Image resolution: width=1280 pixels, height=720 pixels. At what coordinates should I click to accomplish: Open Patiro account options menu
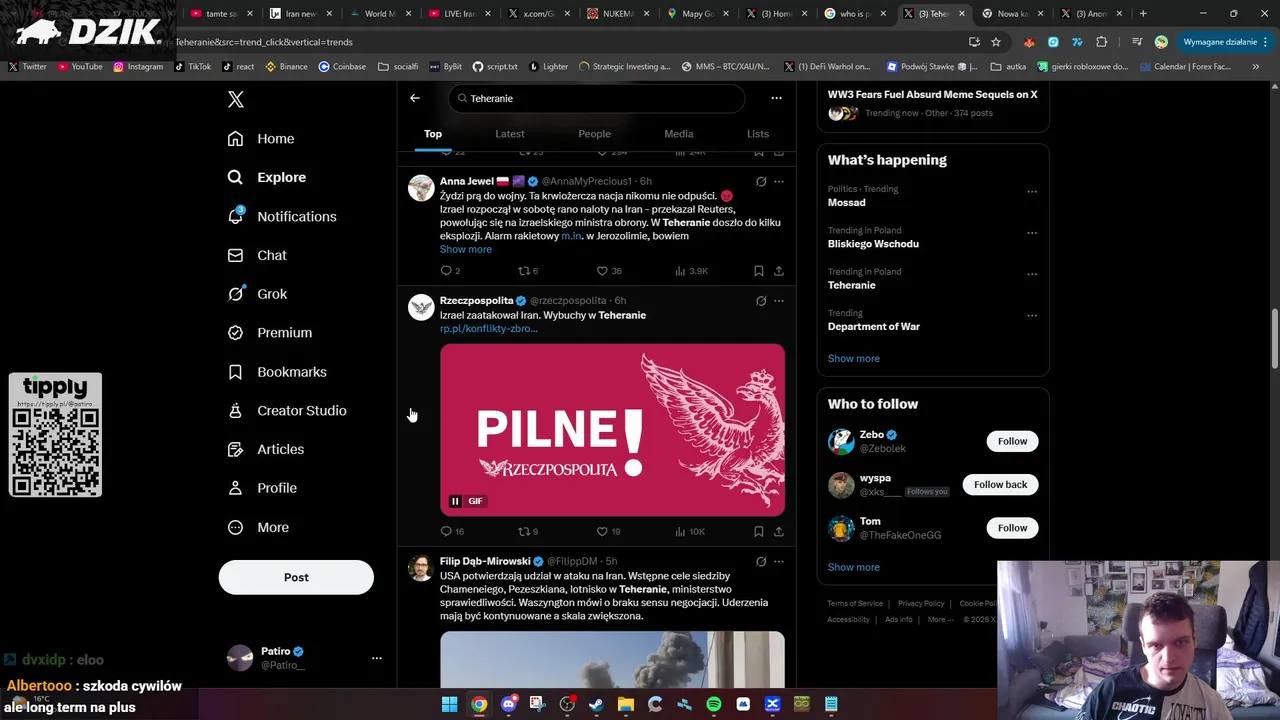tap(377, 658)
